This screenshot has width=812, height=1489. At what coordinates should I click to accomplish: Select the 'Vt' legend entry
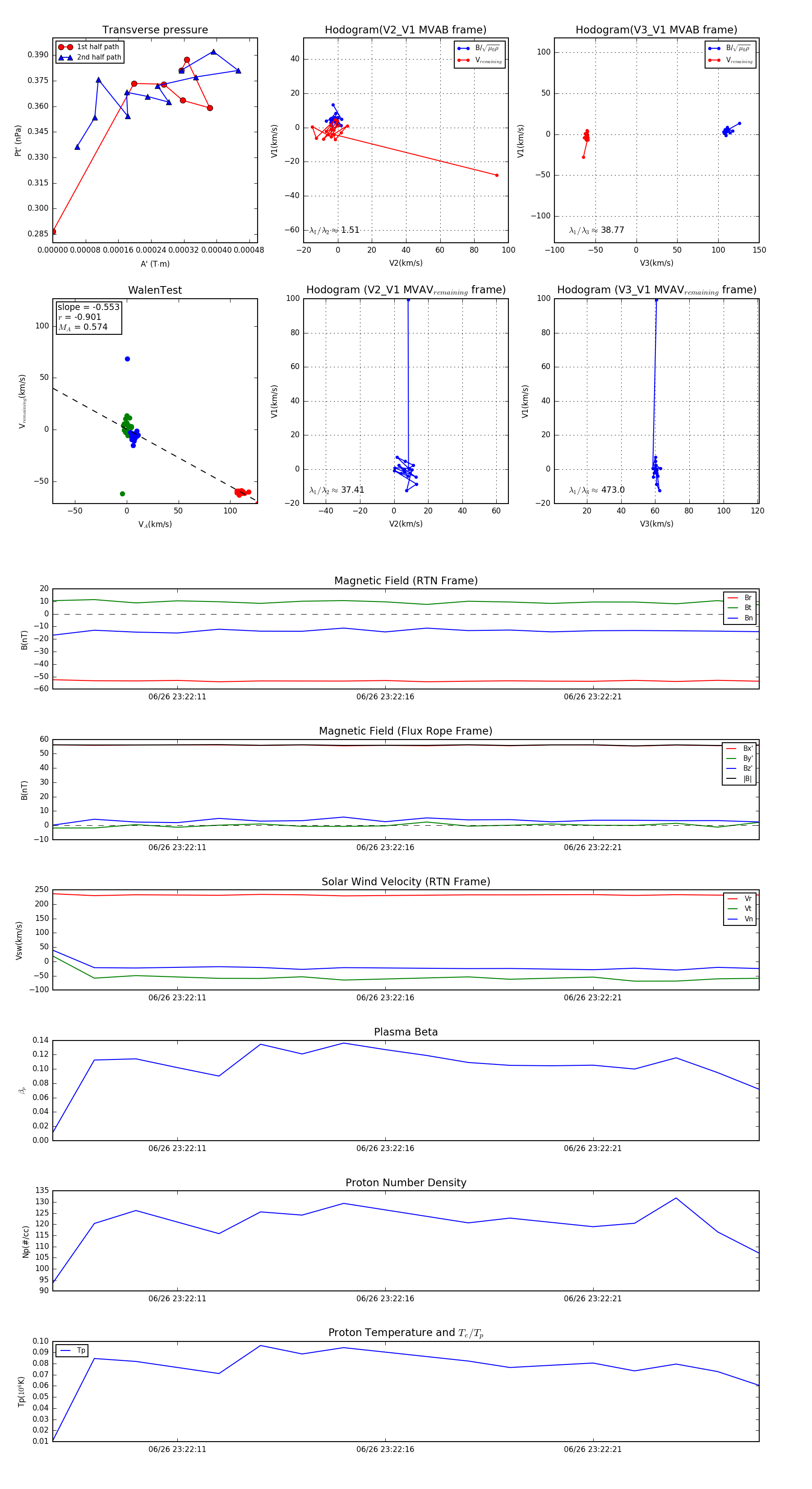click(x=740, y=909)
